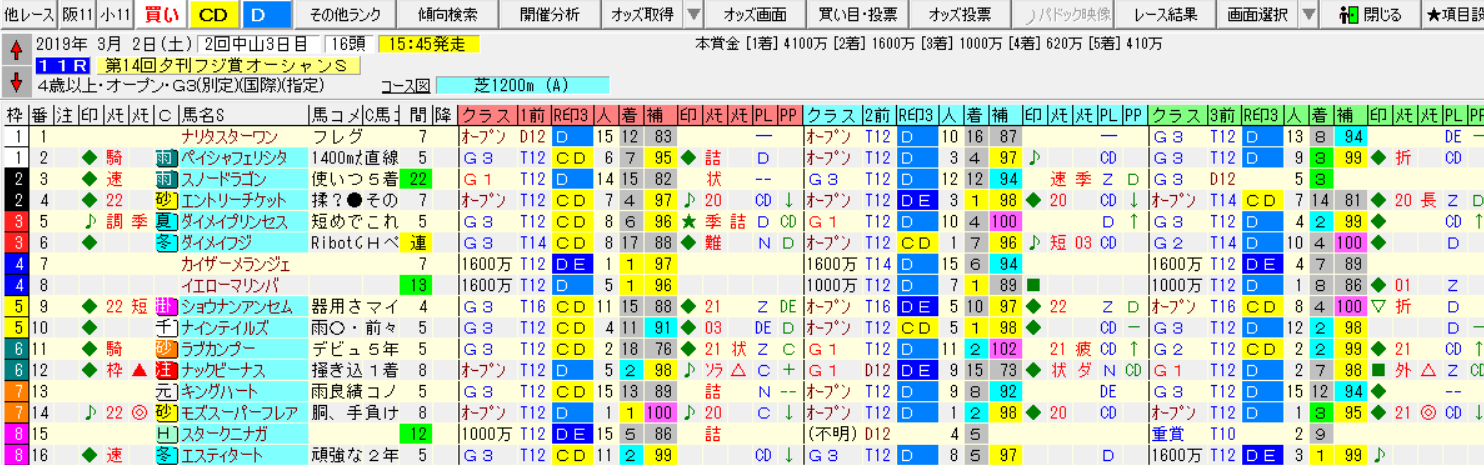The width and height of the screenshot is (1484, 465).
Task: Click the 16頭 runners field
Action: point(351,45)
